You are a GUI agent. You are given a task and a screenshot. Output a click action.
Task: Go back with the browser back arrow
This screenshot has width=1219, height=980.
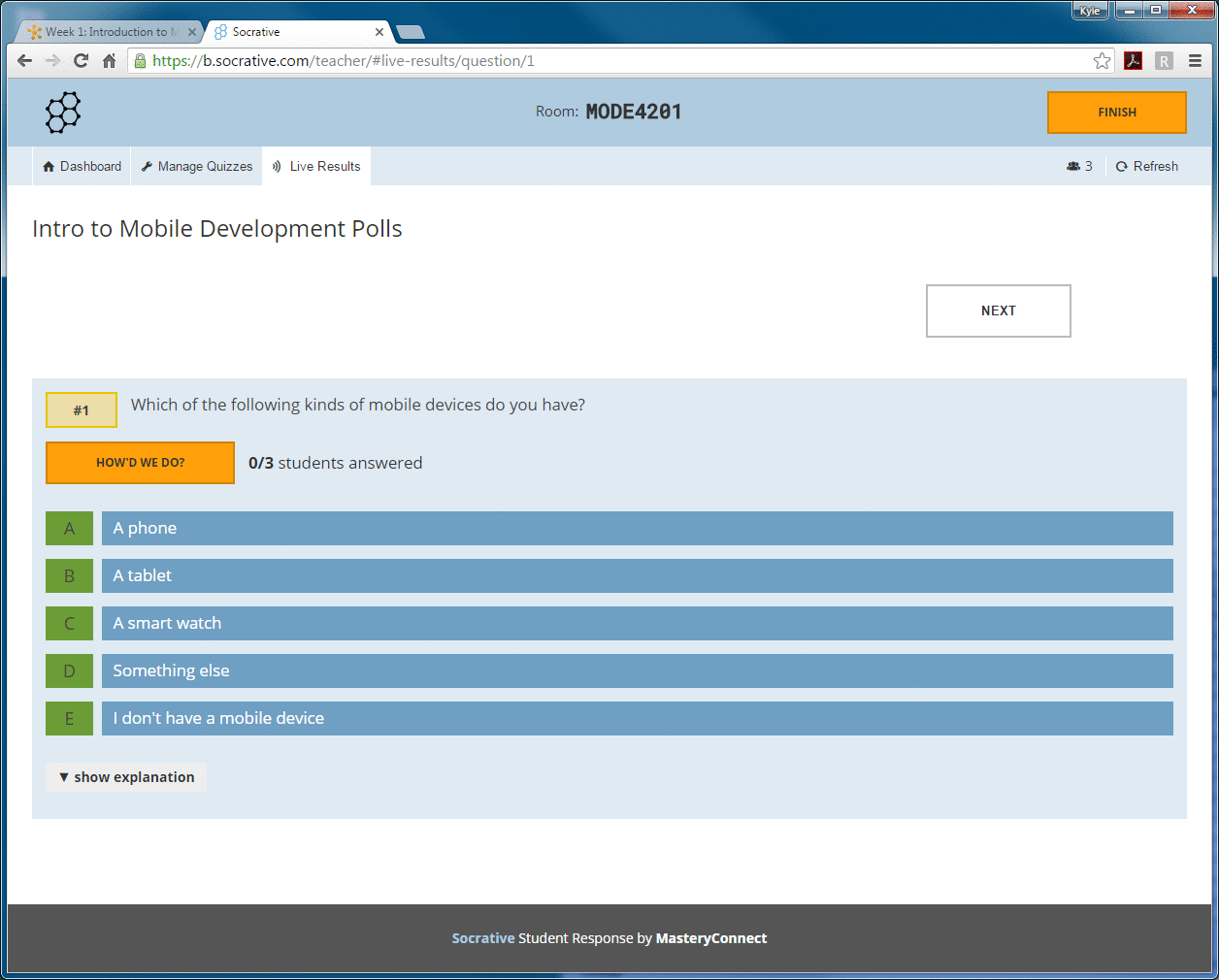25,60
